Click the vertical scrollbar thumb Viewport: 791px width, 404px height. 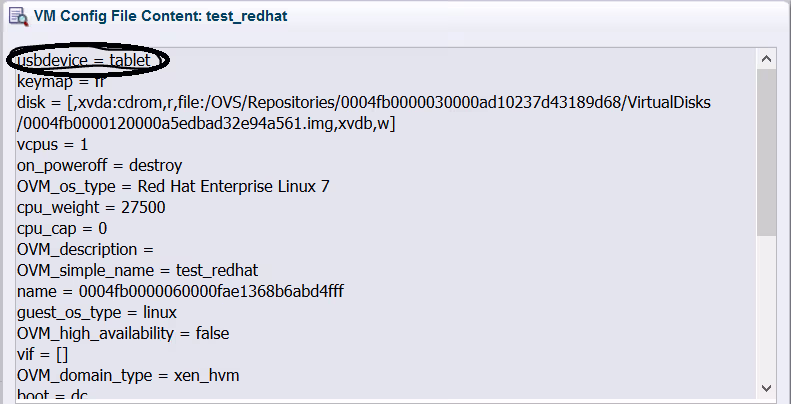(766, 150)
